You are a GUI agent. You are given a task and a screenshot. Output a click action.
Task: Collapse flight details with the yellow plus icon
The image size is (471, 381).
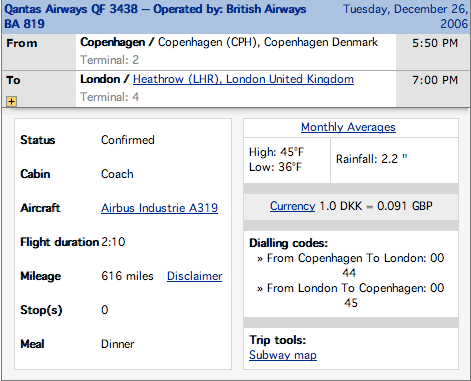(x=11, y=101)
